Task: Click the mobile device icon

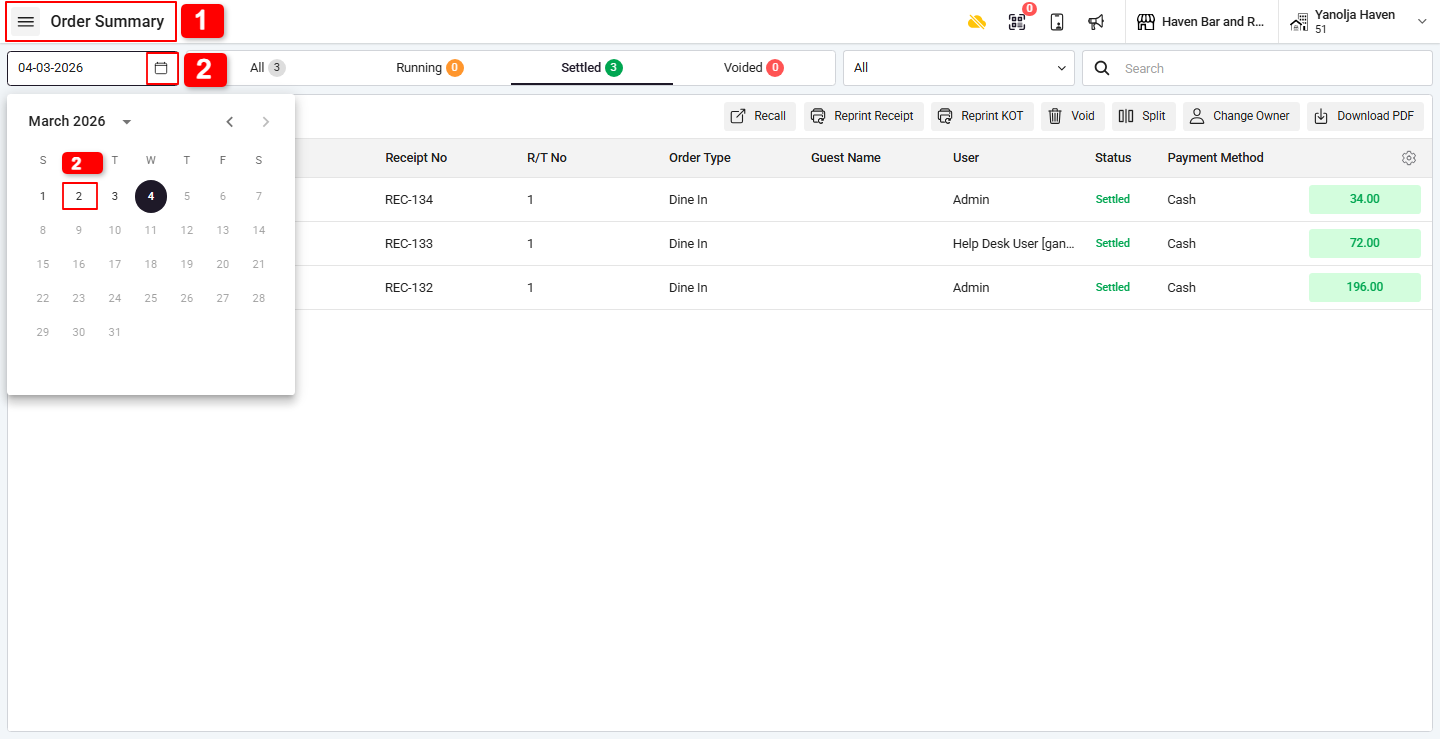Action: pyautogui.click(x=1057, y=22)
